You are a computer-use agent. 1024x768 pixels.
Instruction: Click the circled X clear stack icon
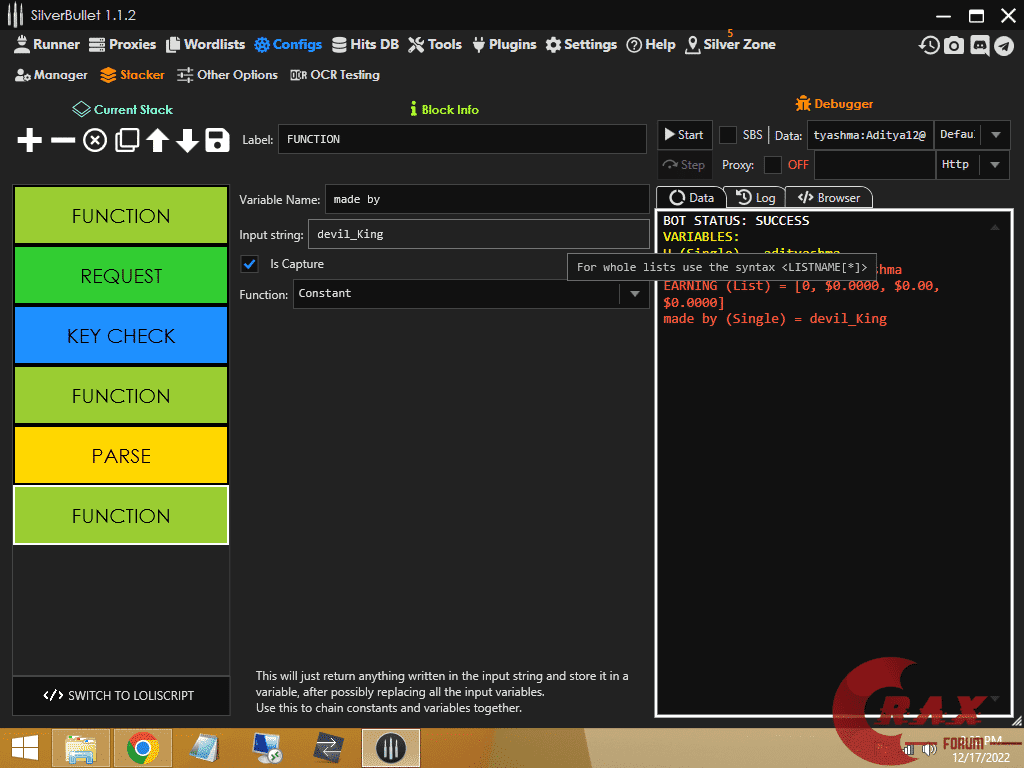click(95, 141)
